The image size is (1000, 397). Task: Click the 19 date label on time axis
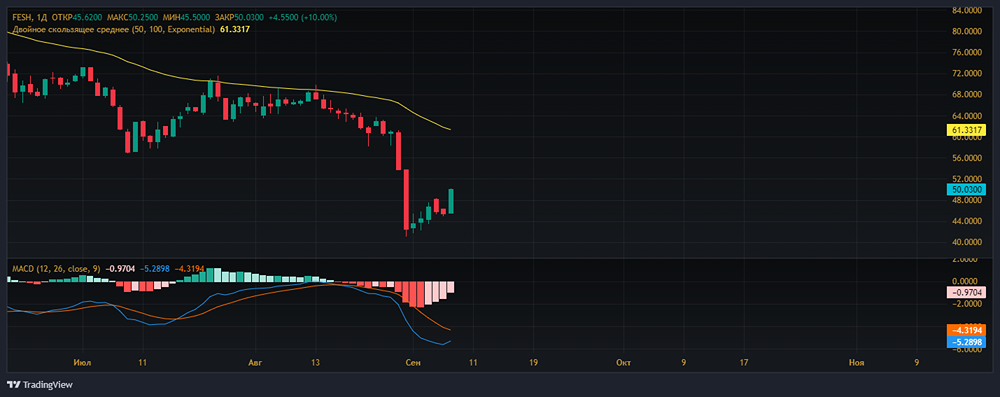[533, 363]
